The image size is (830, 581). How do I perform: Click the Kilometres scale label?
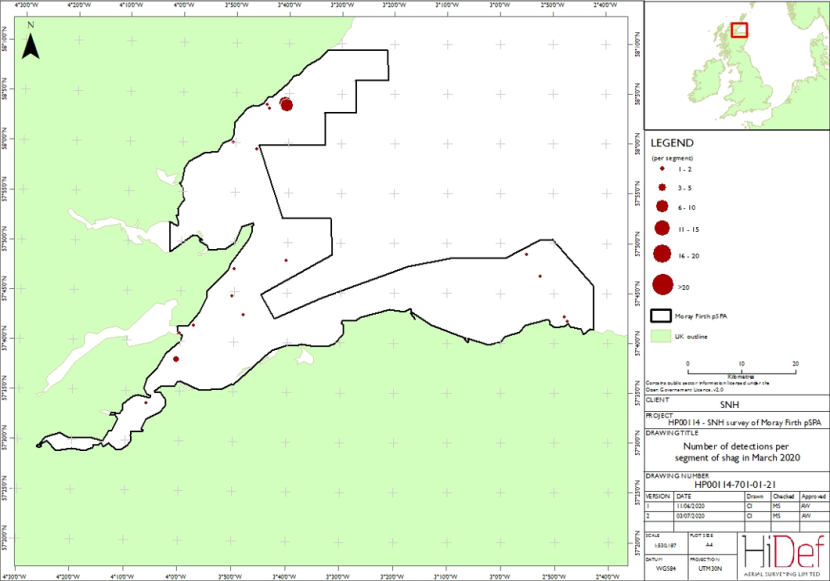741,377
